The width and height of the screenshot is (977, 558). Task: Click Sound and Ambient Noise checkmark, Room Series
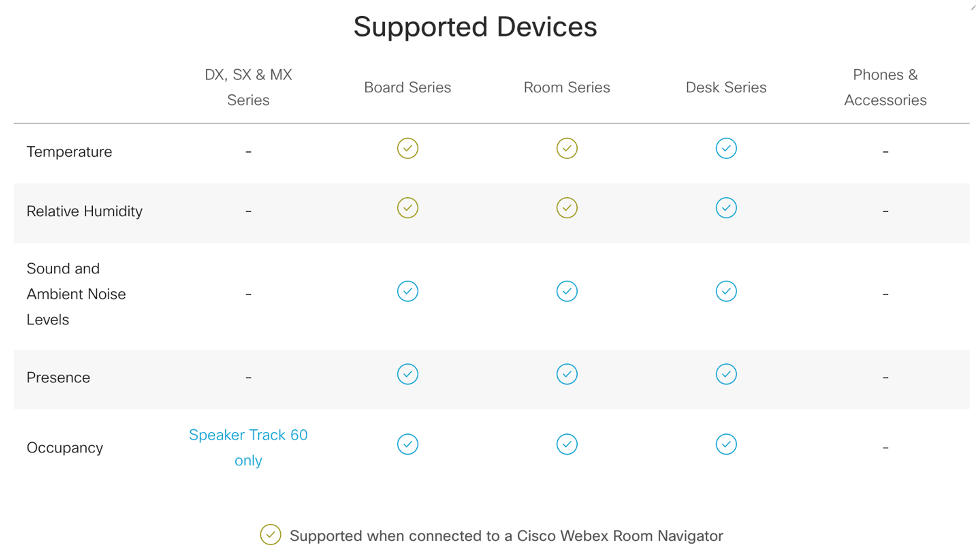click(x=567, y=291)
